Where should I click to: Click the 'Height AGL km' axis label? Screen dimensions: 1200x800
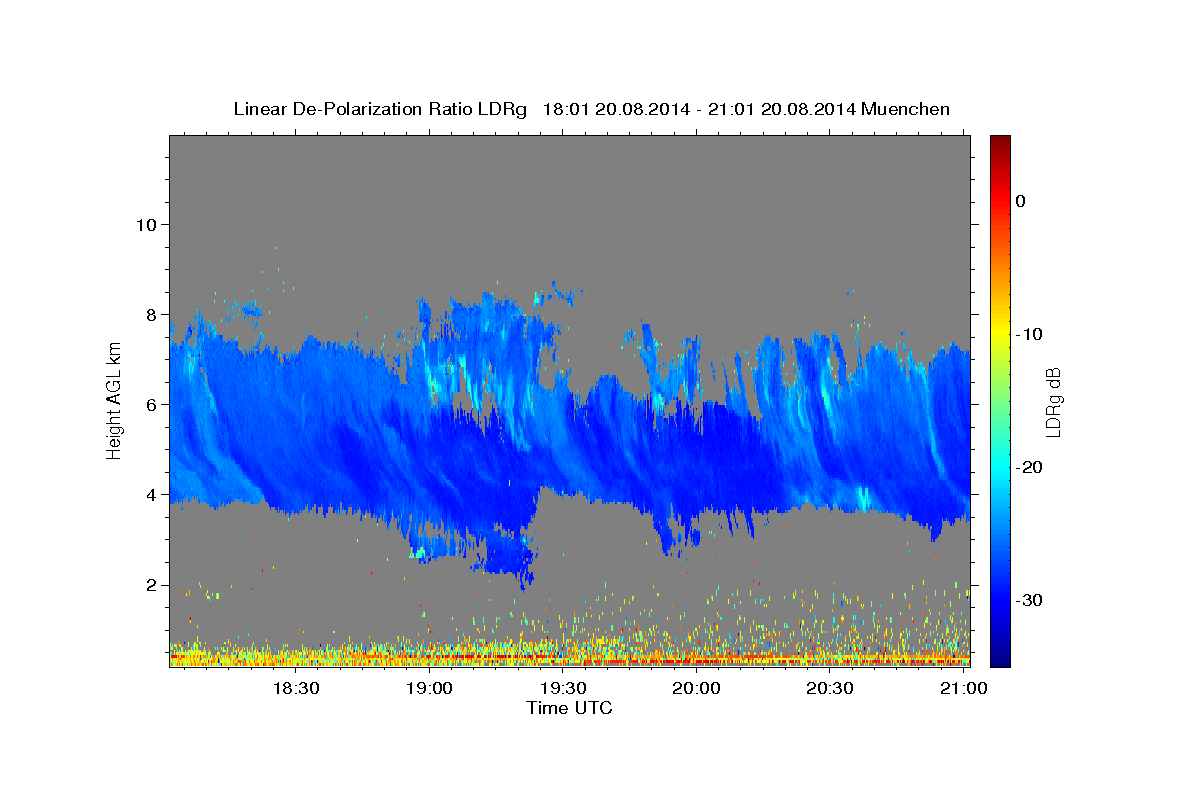pos(114,402)
